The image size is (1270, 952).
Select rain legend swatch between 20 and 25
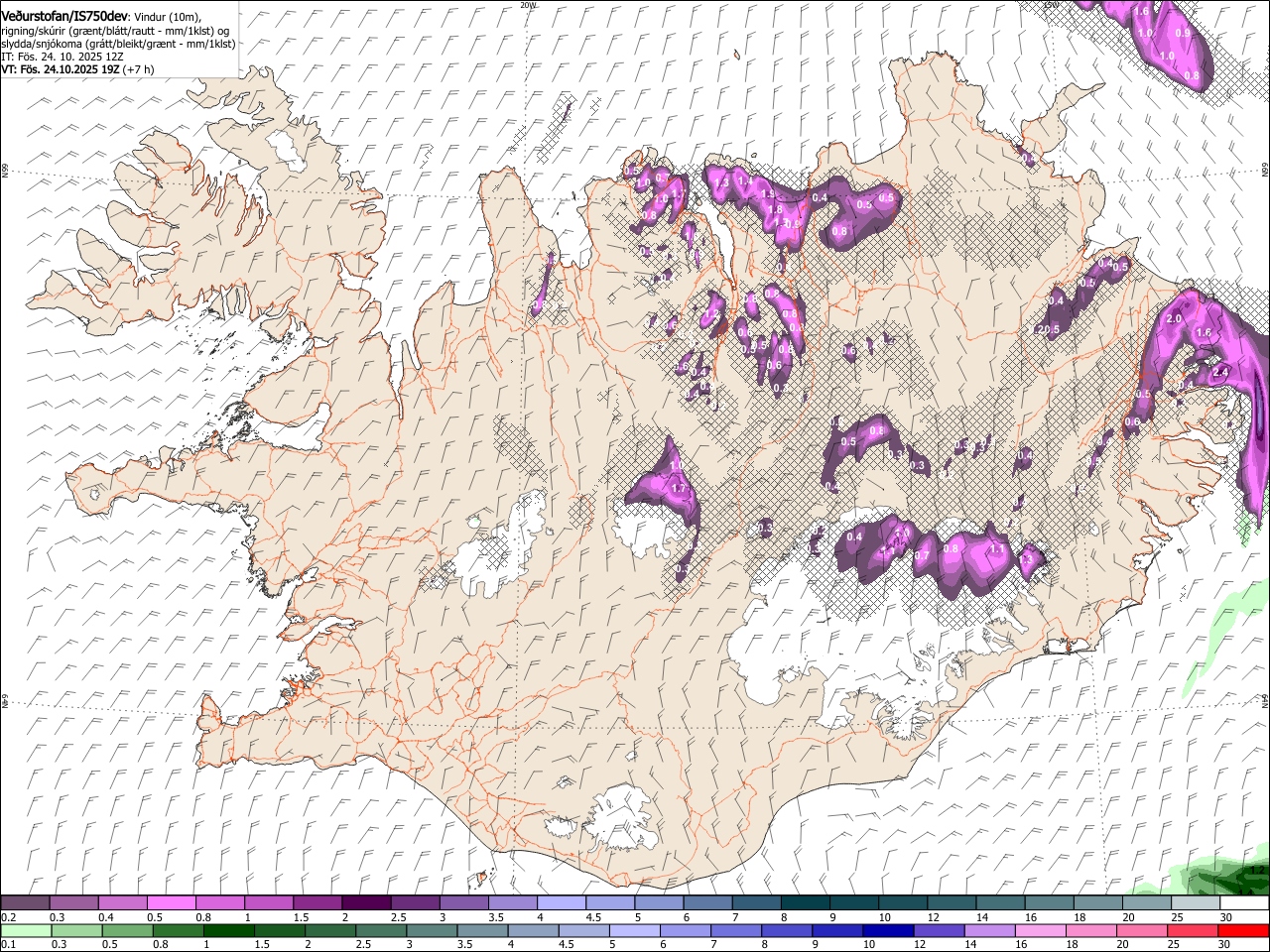pyautogui.click(x=1142, y=930)
